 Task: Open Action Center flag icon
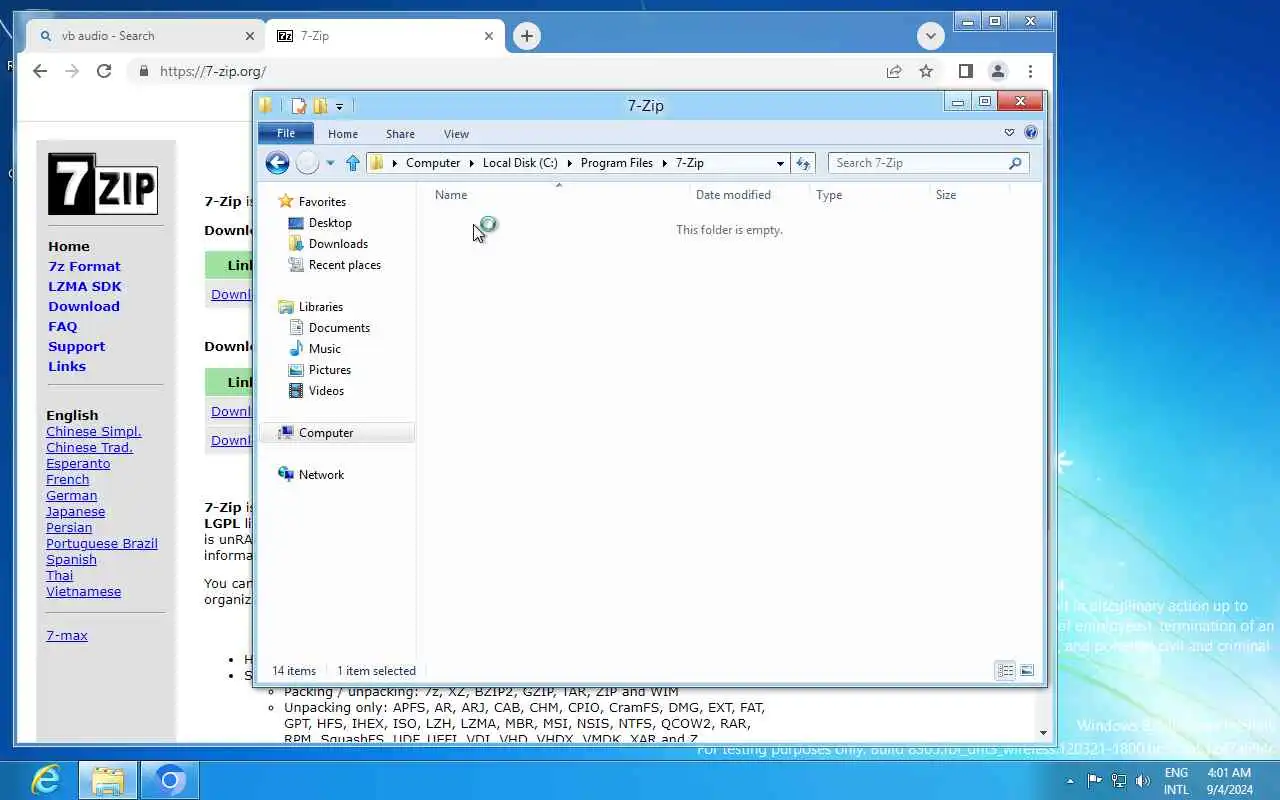coord(1094,781)
